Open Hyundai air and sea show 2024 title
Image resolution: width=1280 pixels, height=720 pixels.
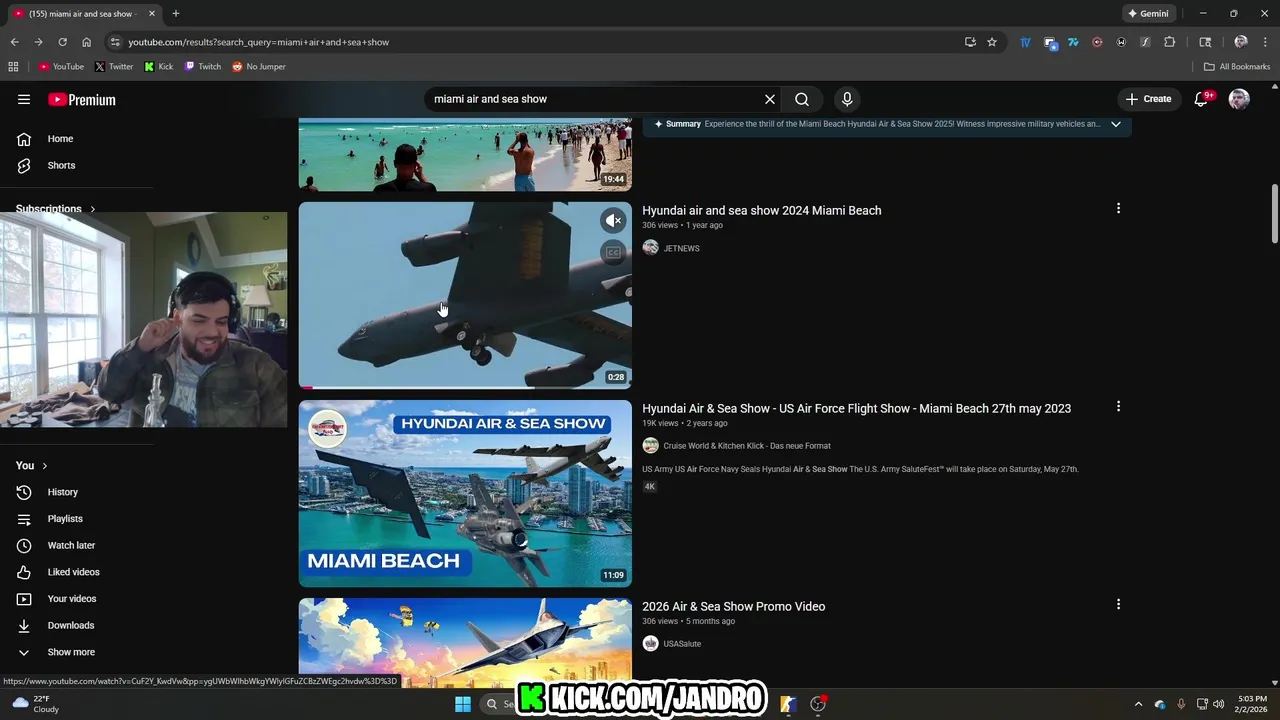[x=761, y=211]
